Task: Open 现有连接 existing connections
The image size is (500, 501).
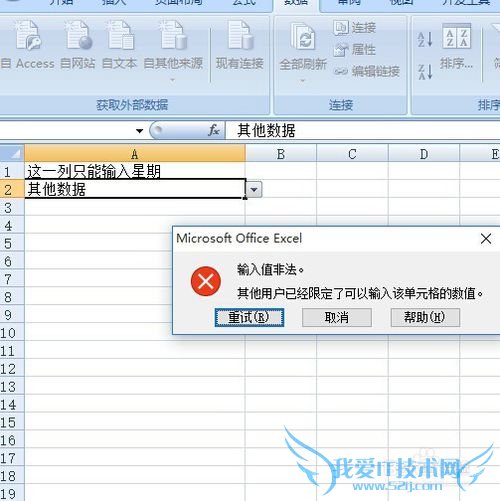Action: (x=240, y=45)
